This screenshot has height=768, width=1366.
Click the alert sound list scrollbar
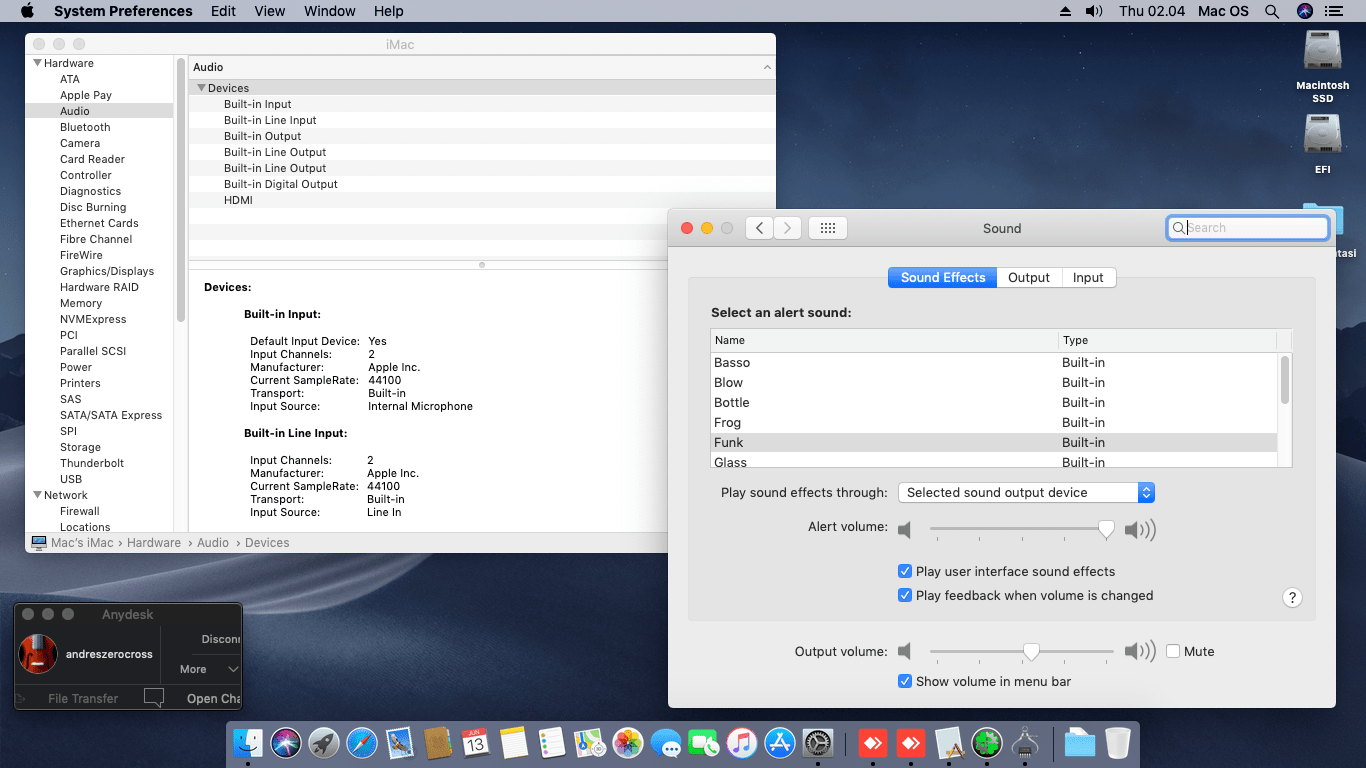click(1284, 380)
